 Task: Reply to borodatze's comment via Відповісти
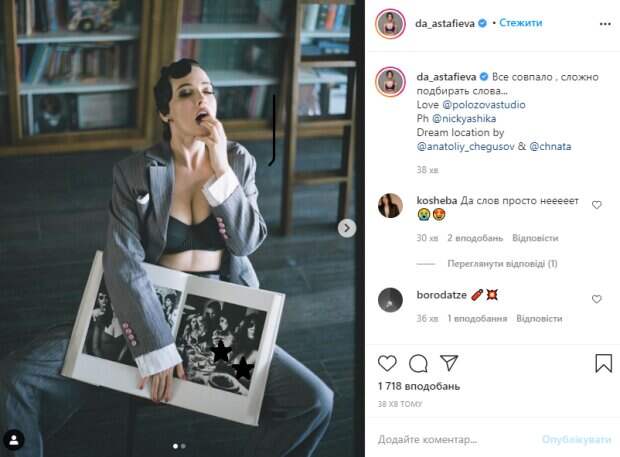click(539, 319)
